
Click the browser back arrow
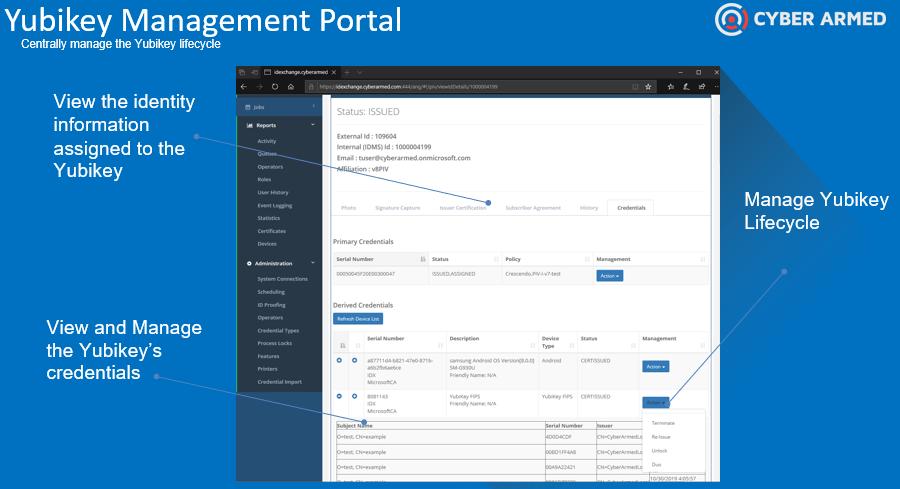coord(245,87)
